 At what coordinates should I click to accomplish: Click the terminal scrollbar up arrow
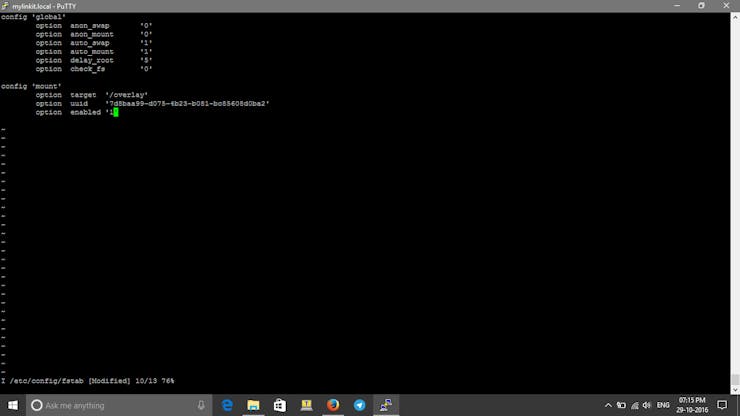[735, 17]
